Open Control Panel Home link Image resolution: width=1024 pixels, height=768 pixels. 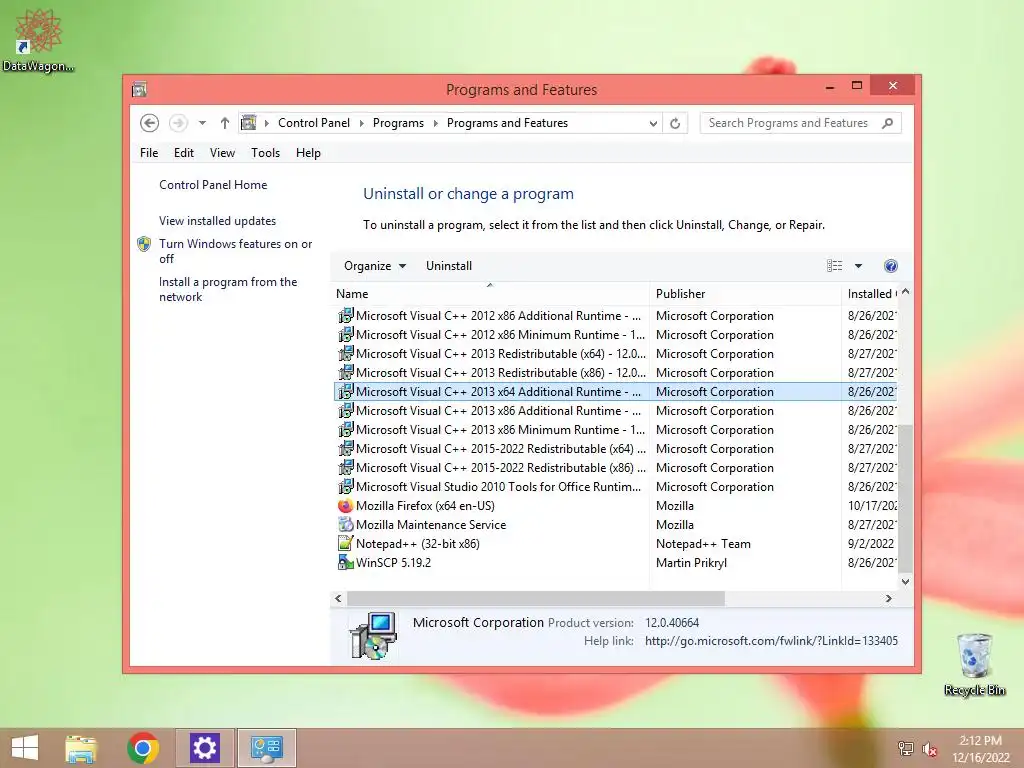point(213,185)
